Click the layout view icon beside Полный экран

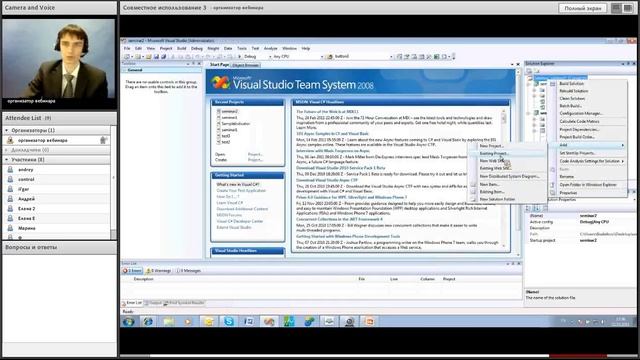[x=616, y=8]
